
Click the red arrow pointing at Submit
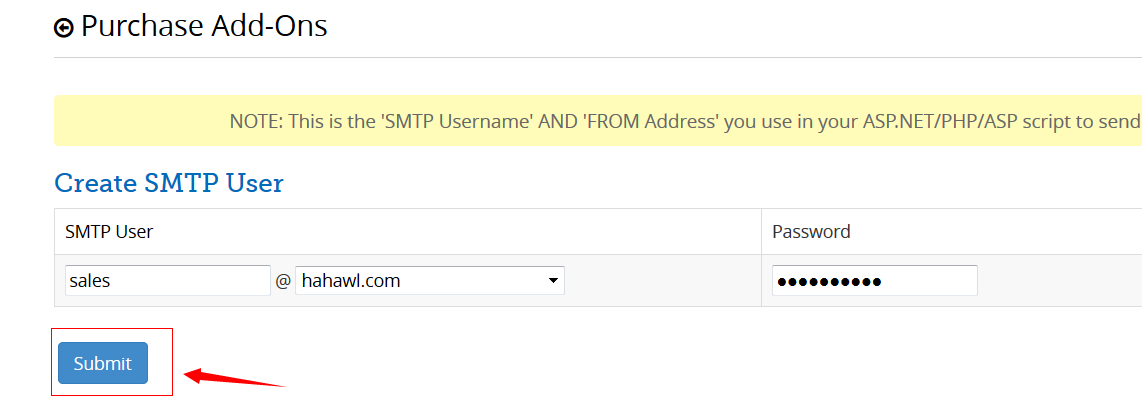coord(235,377)
